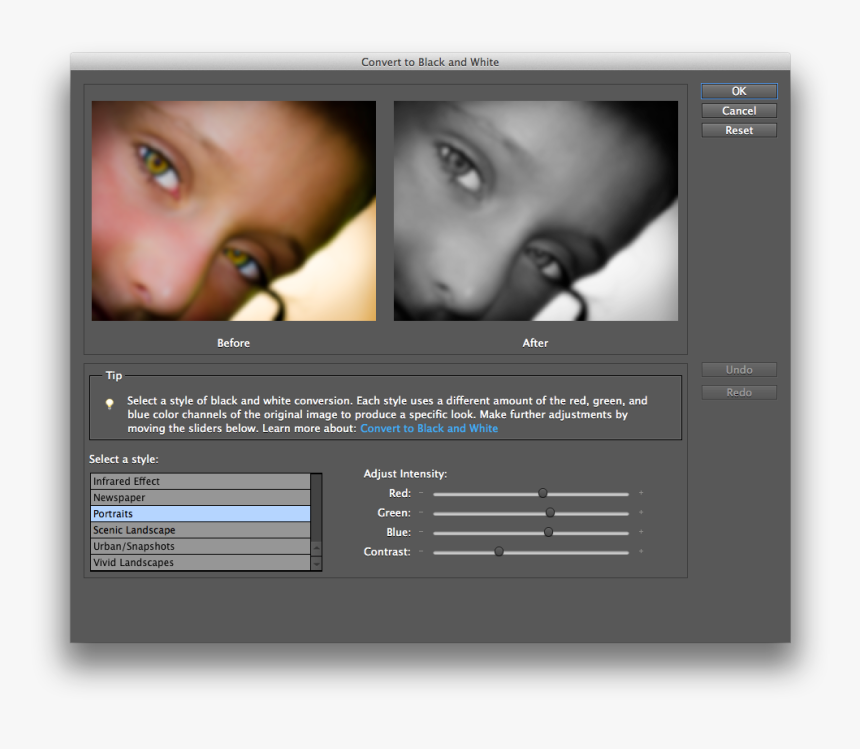
Task: Select the Infrared Effect style
Action: 200,481
